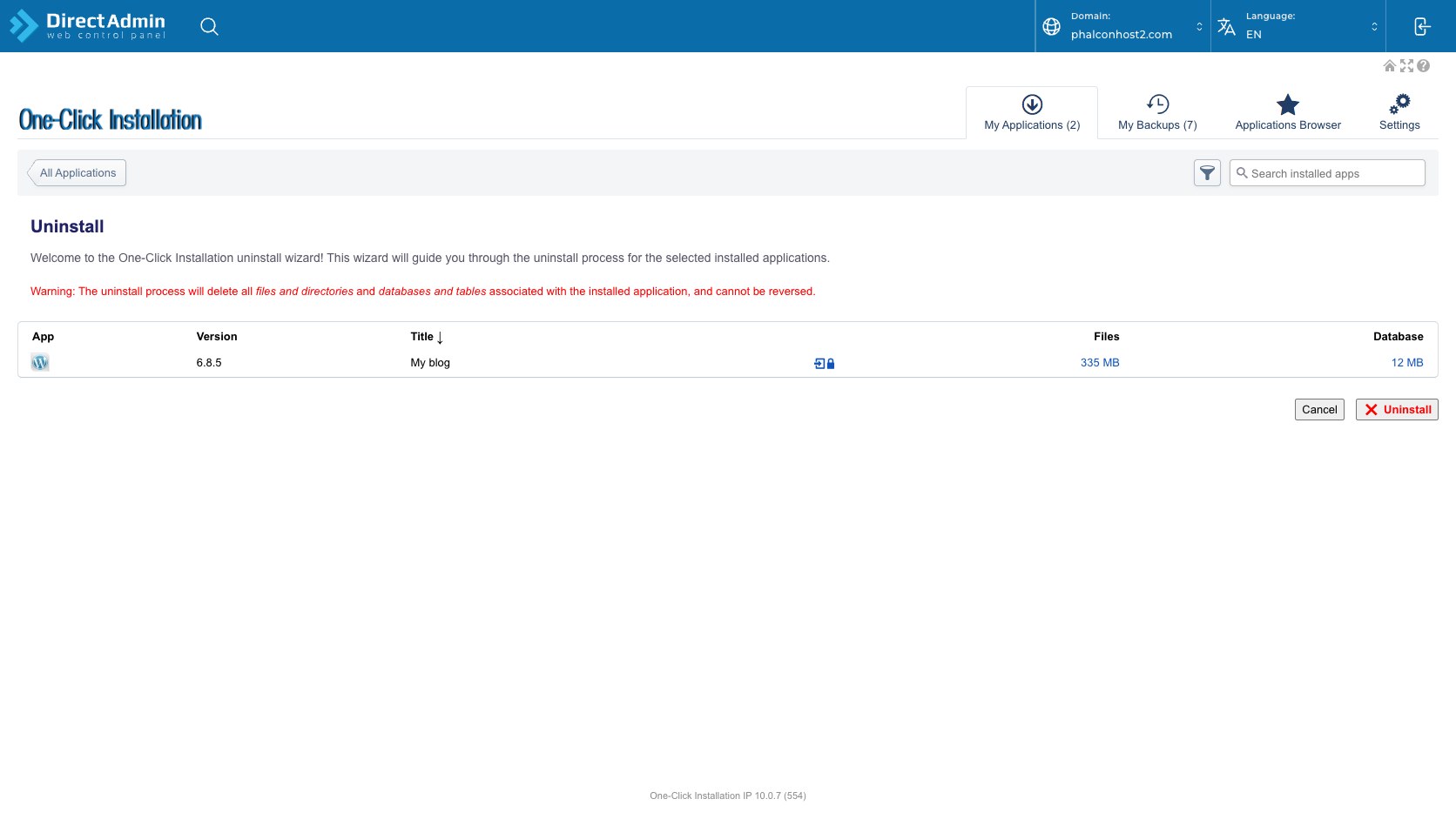
Task: Open the Domain phalconhost2.com dropdown
Action: (x=1122, y=26)
